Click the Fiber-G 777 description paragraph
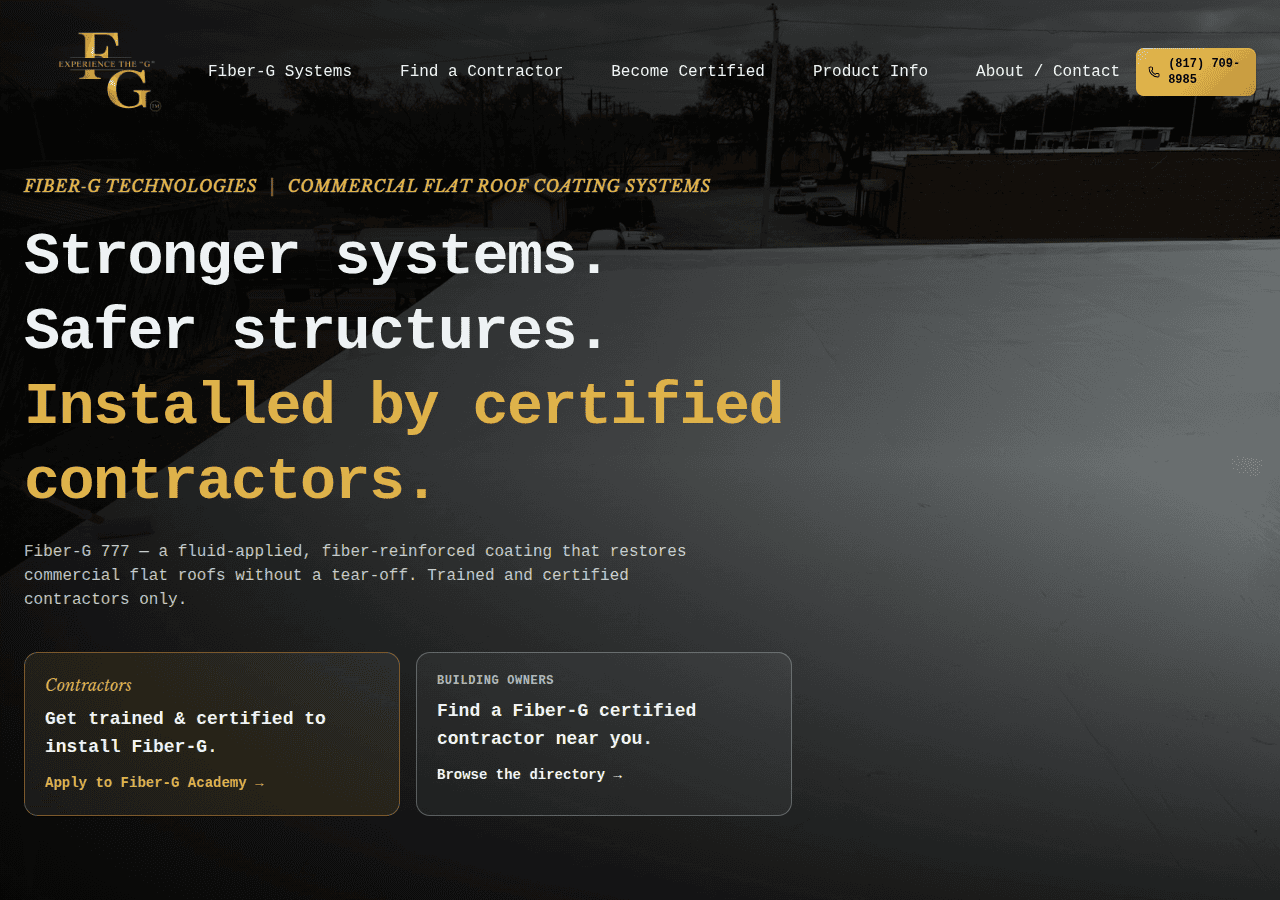The width and height of the screenshot is (1280, 900). (x=355, y=575)
